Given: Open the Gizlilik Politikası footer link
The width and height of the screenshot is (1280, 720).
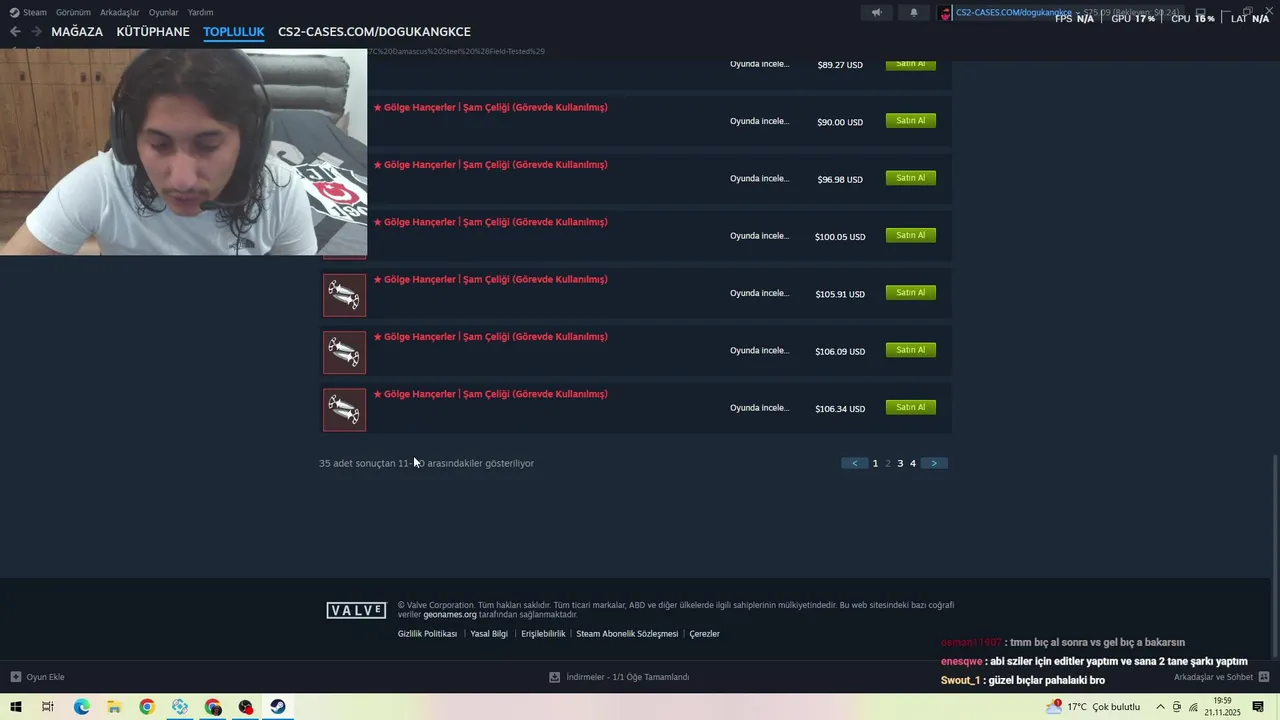Looking at the screenshot, I should [427, 634].
